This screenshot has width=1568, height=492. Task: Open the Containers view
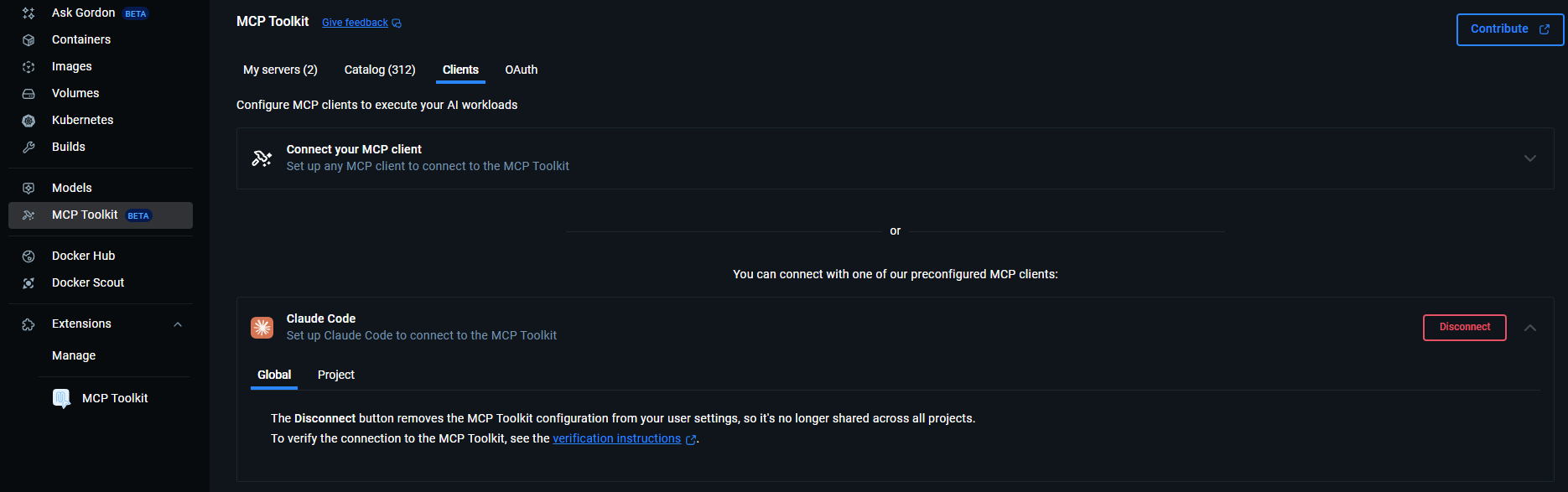pyautogui.click(x=101, y=39)
